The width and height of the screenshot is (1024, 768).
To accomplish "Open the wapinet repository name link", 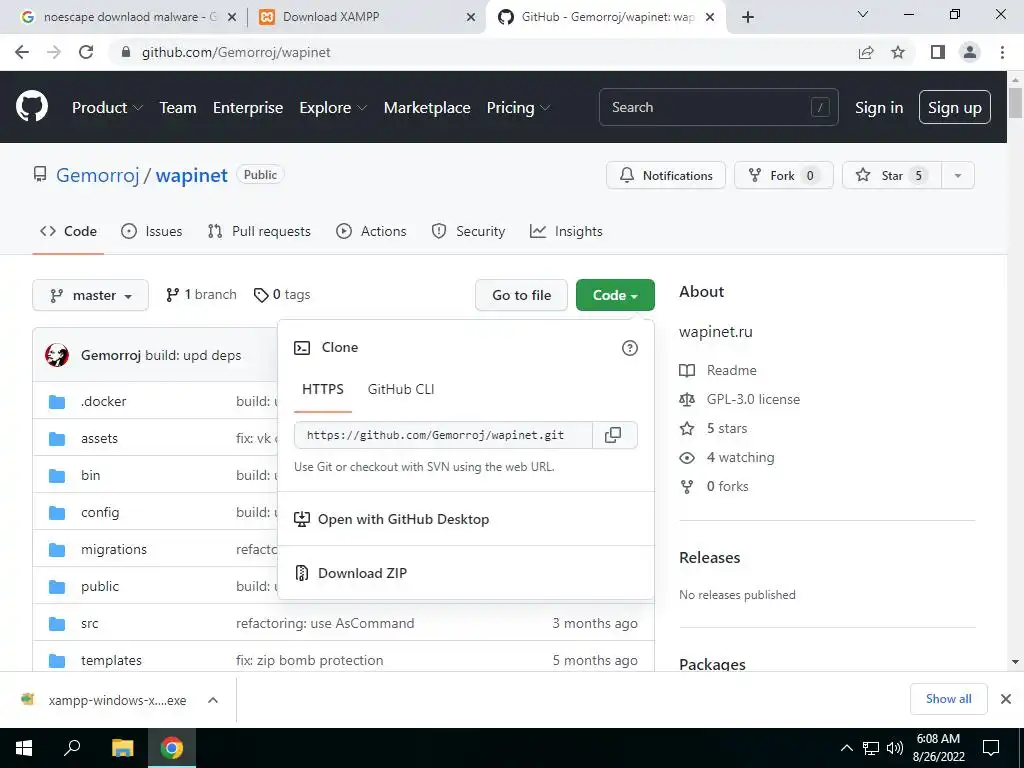I will click(x=191, y=175).
